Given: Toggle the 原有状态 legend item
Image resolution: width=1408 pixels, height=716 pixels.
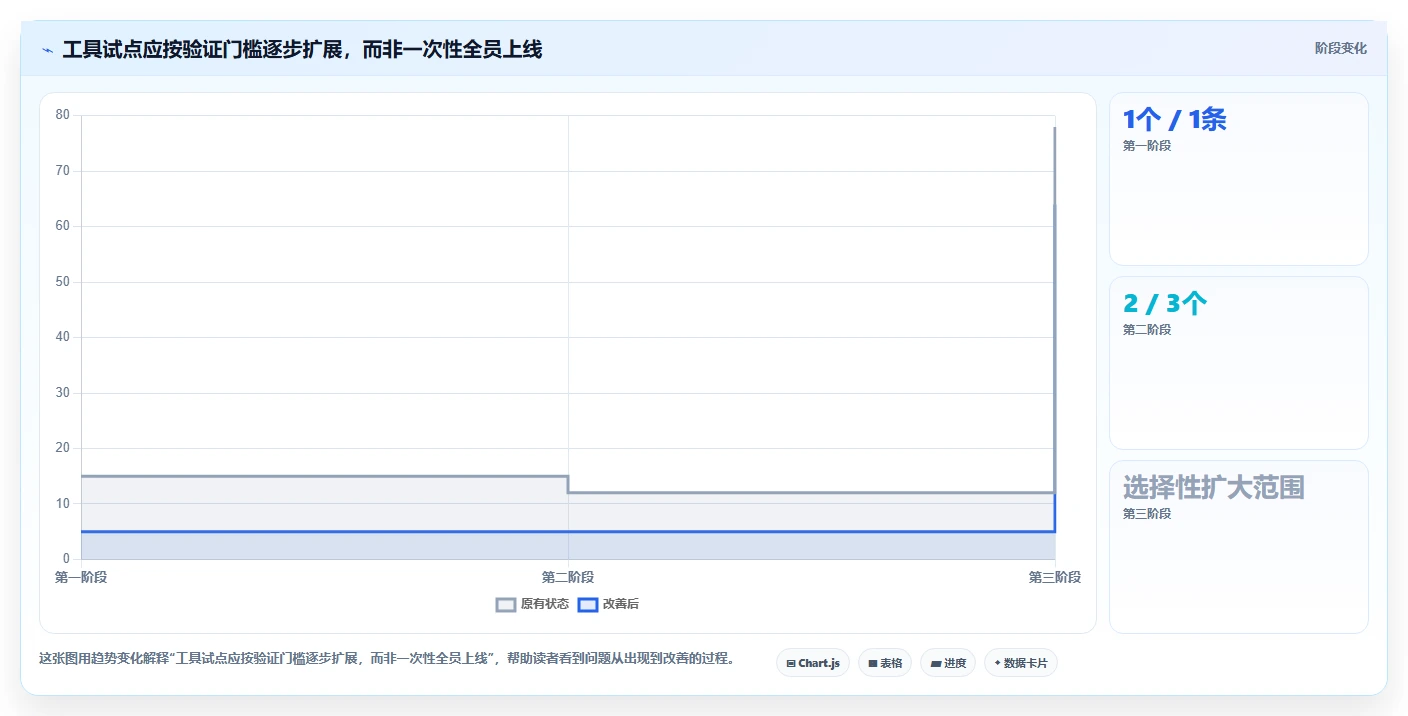Looking at the screenshot, I should pyautogui.click(x=533, y=604).
